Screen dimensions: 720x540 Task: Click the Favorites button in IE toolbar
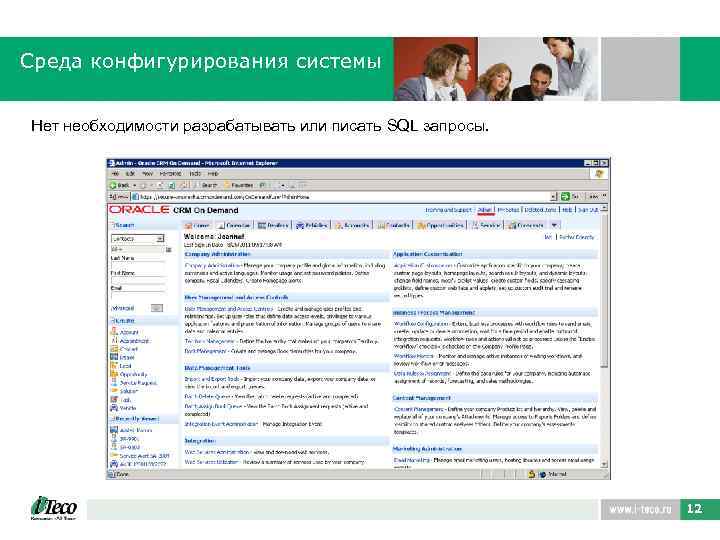(239, 185)
